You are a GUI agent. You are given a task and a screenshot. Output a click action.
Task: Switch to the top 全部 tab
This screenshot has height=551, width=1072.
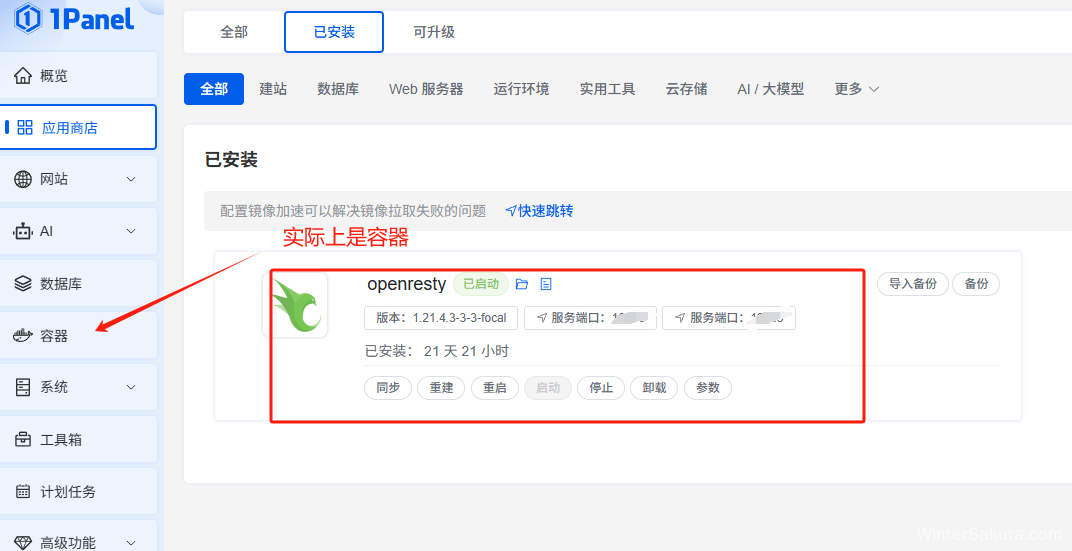(x=234, y=31)
